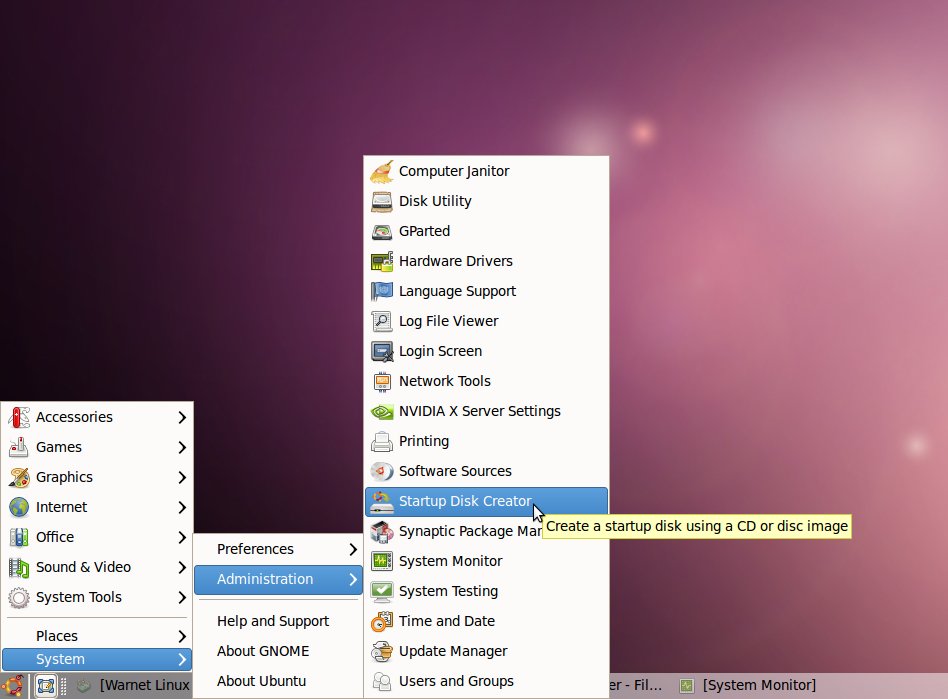The width and height of the screenshot is (948, 699).
Task: Expand the Places submenu arrow
Action: [x=182, y=636]
